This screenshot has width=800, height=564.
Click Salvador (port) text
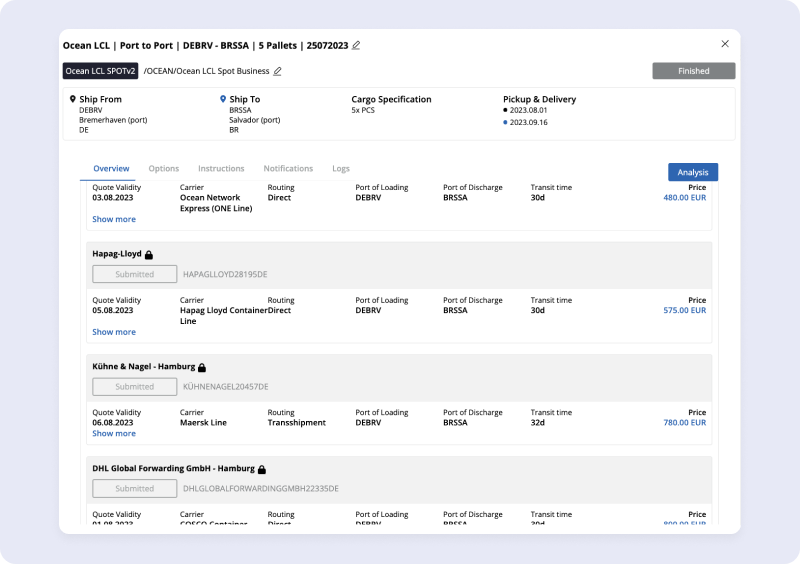[x=255, y=120]
